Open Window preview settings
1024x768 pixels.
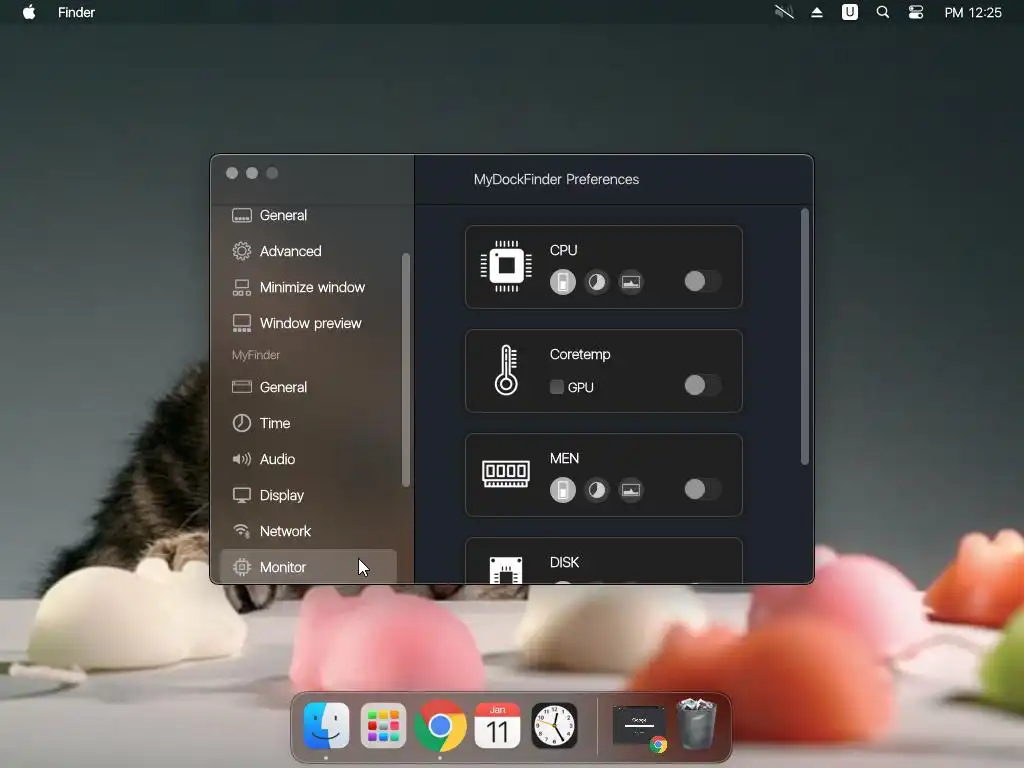pyautogui.click(x=308, y=323)
